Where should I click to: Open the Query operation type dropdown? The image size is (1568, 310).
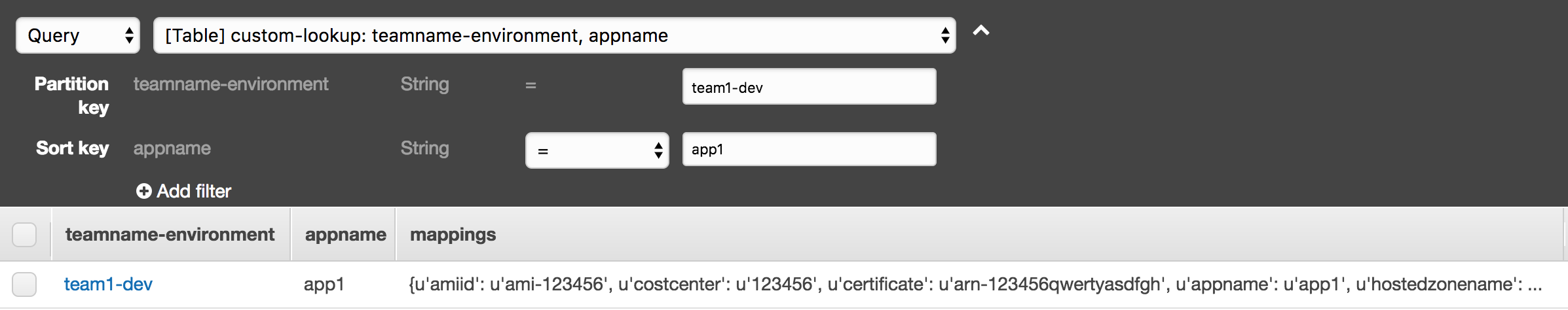(x=78, y=35)
